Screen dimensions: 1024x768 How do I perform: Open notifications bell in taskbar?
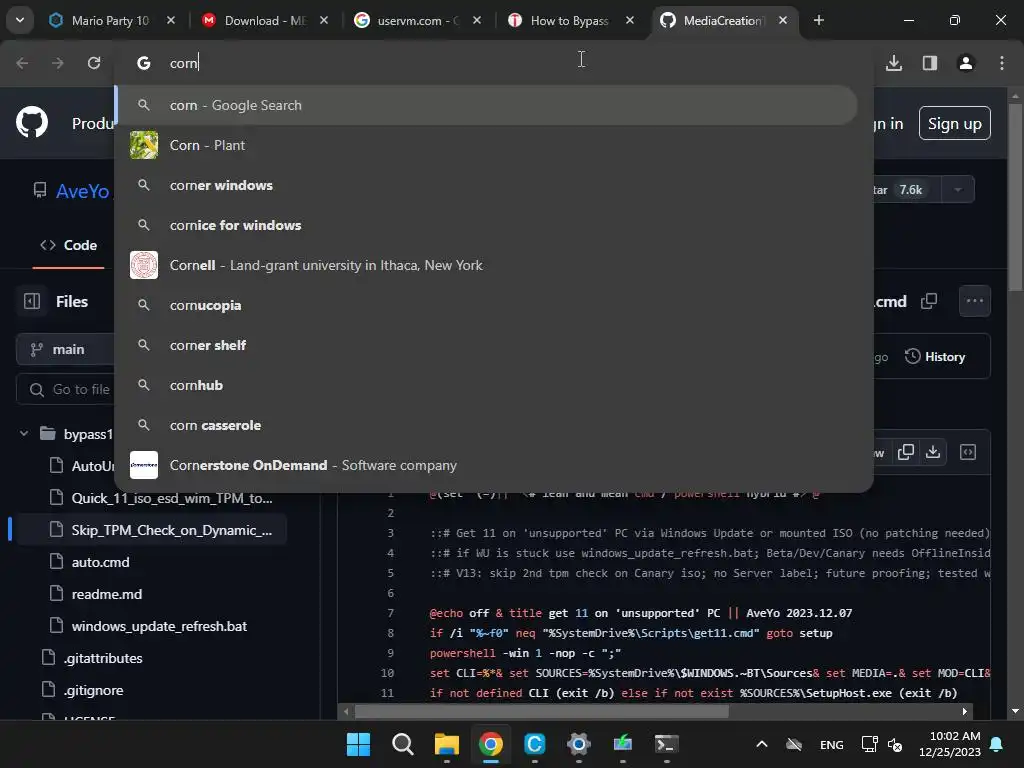coord(997,744)
